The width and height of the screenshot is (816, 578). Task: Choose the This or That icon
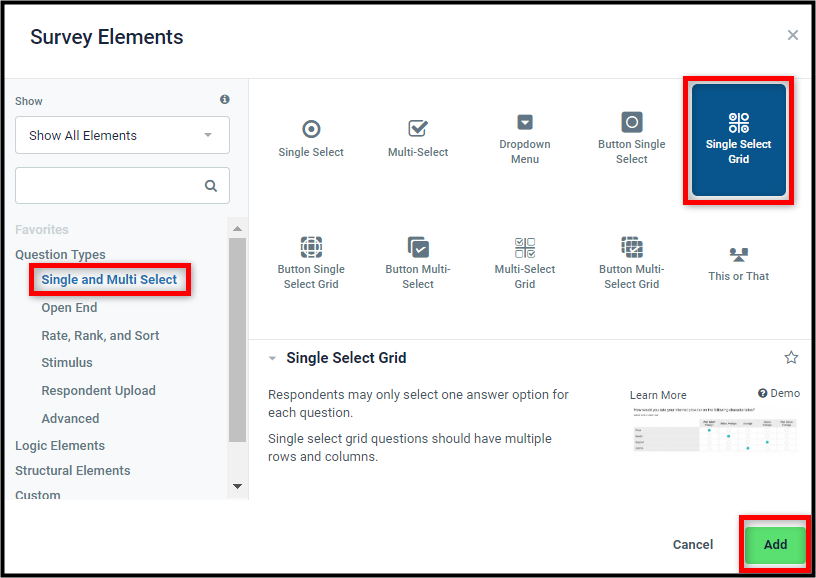pos(738,254)
